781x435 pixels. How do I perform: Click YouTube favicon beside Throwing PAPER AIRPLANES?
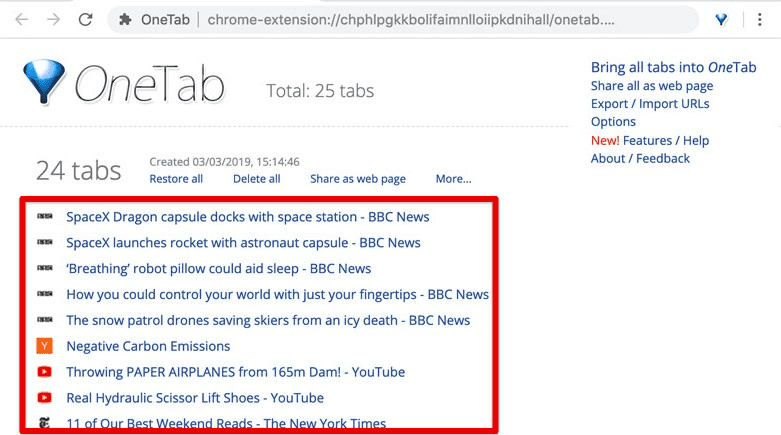pos(44,372)
